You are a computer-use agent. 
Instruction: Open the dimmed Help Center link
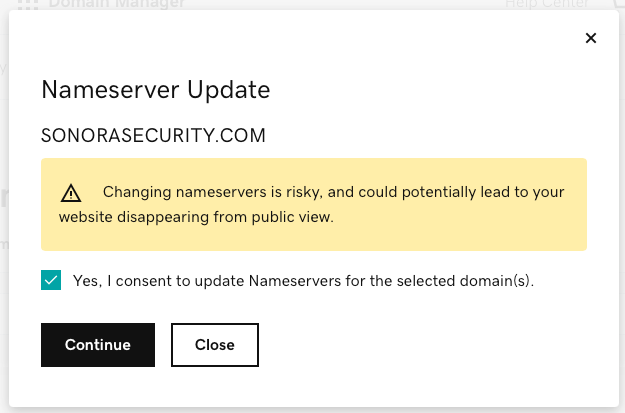(x=547, y=4)
